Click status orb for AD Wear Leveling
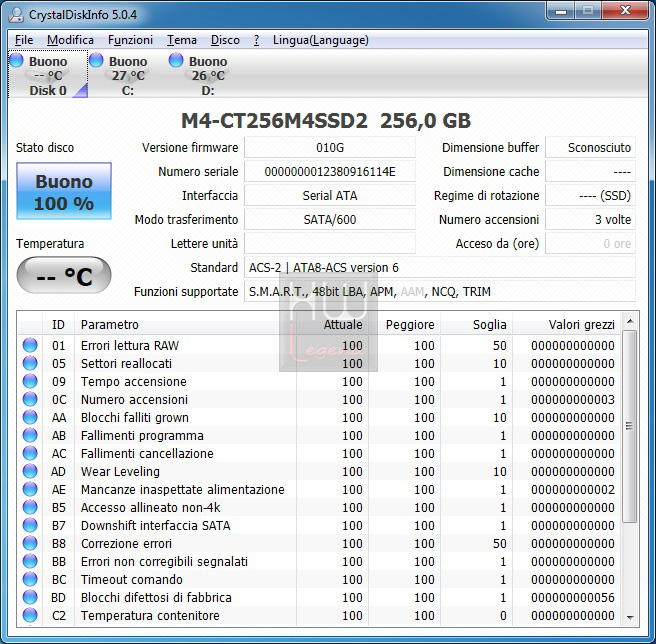 30,471
